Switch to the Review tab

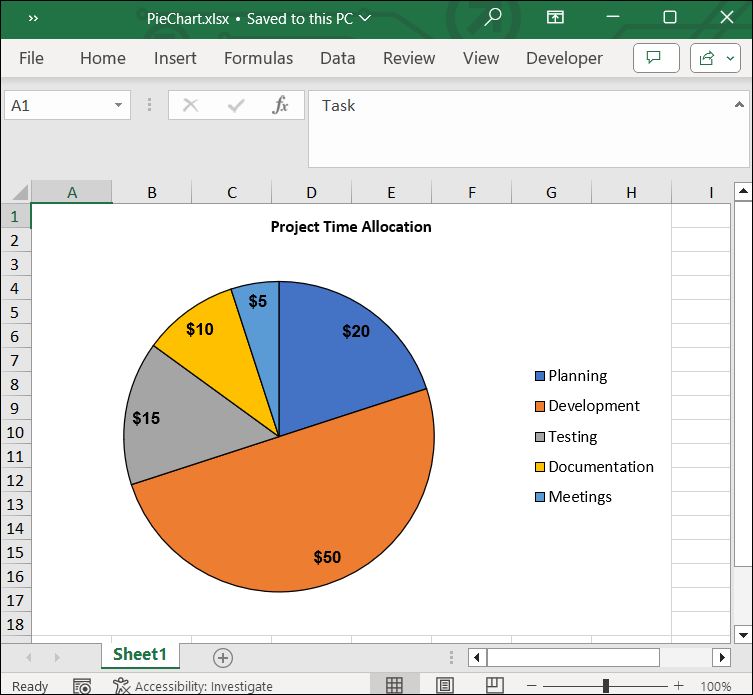[409, 58]
